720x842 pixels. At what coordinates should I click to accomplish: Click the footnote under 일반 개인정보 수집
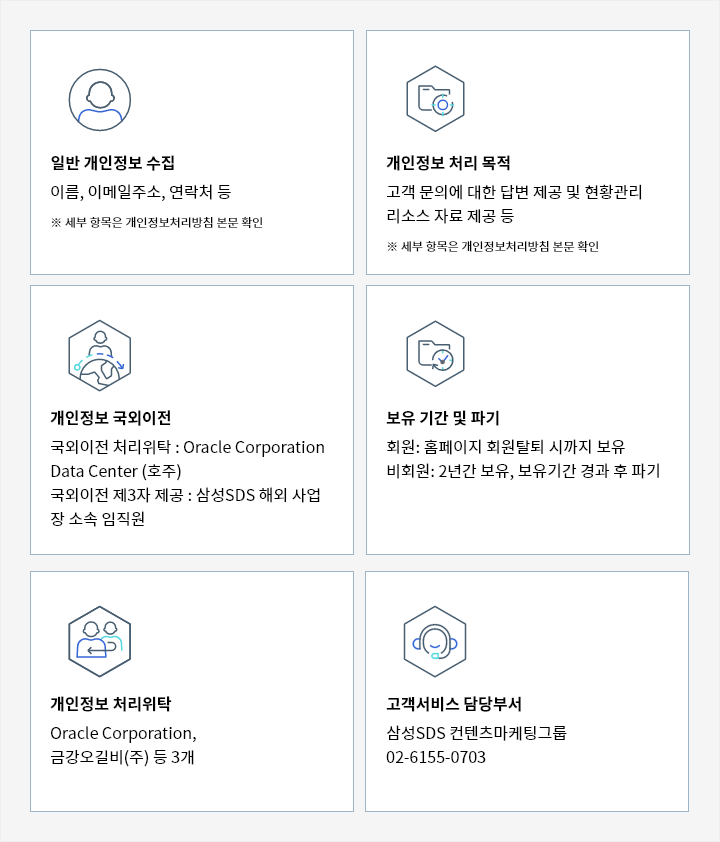(x=157, y=222)
